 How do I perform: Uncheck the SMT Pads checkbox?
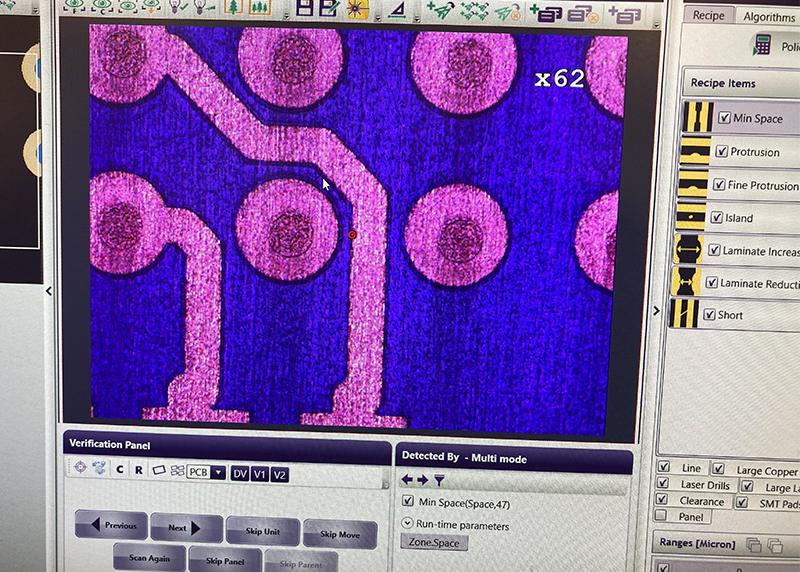(742, 503)
